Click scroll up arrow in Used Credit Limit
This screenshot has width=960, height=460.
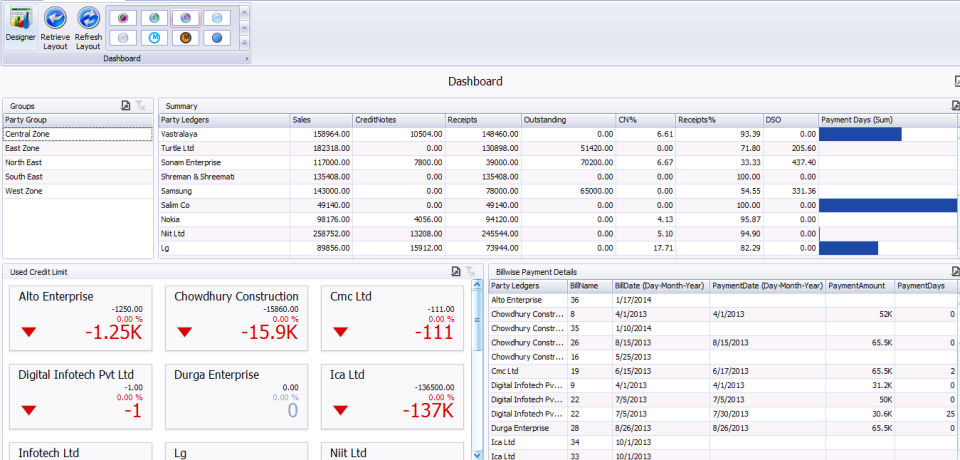pyautogui.click(x=476, y=285)
